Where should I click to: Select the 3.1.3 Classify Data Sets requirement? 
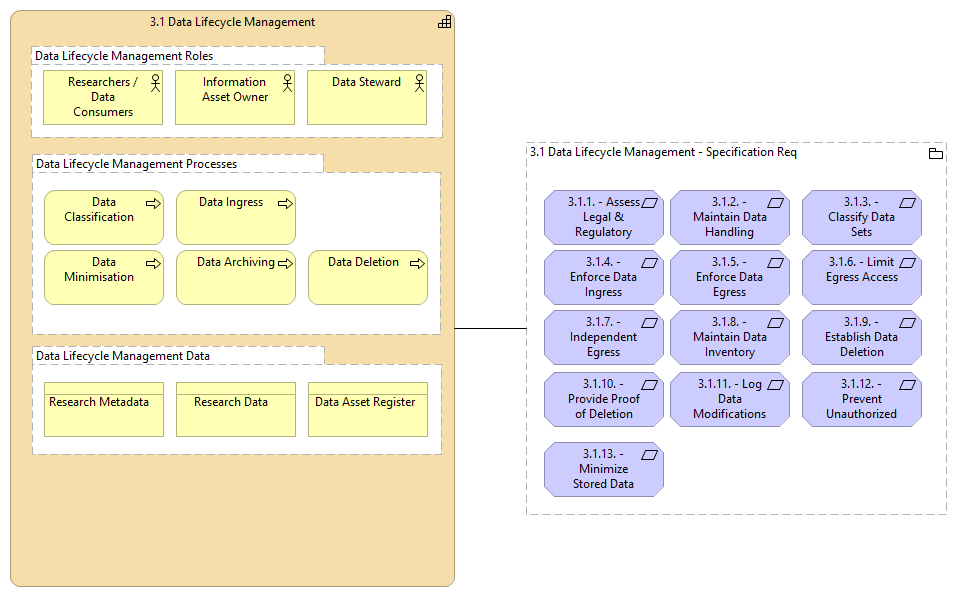click(x=862, y=217)
